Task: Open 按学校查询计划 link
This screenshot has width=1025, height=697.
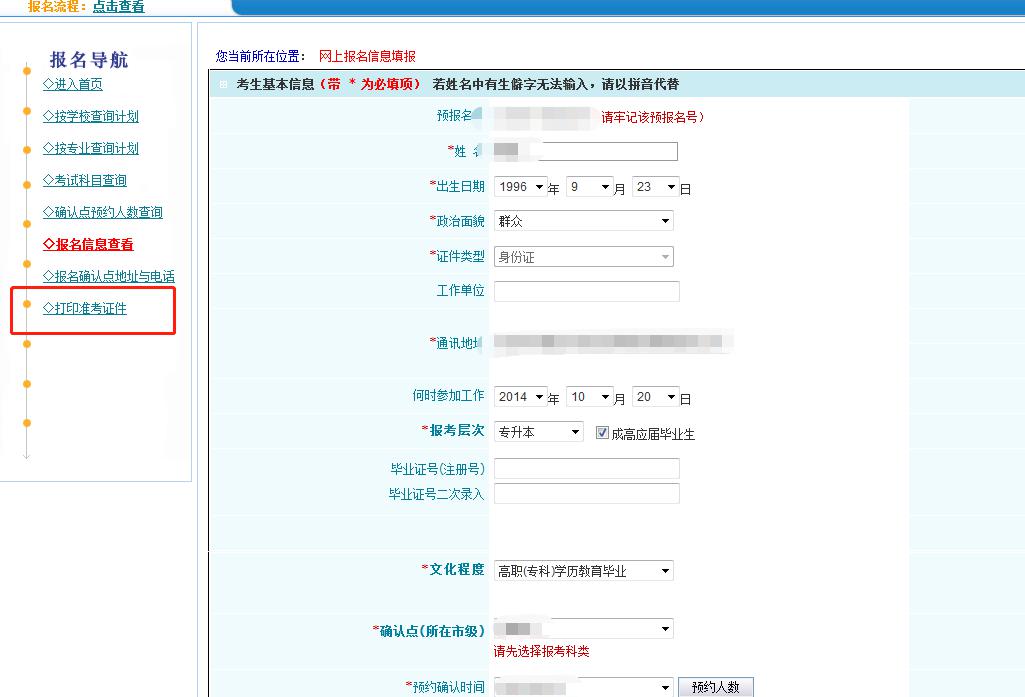Action: click(91, 116)
